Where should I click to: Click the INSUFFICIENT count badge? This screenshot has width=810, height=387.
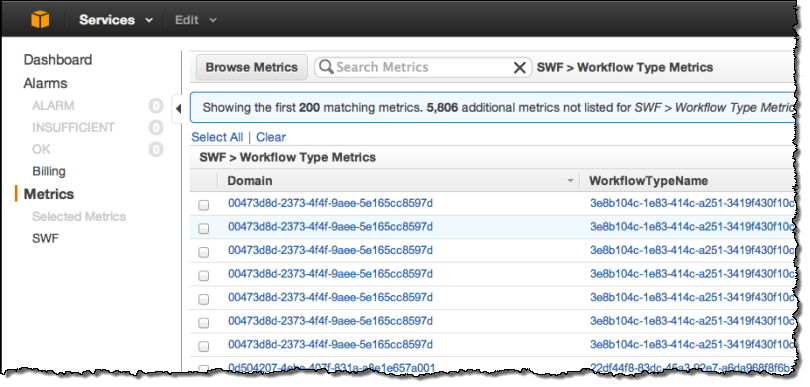pos(155,127)
